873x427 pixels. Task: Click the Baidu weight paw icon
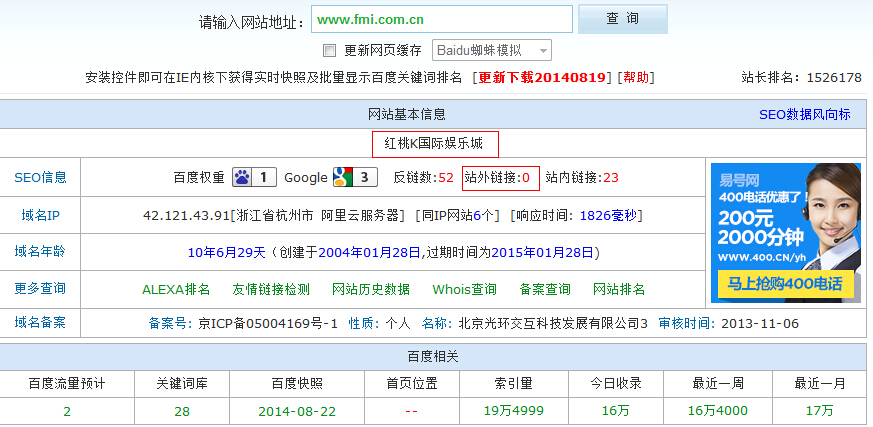pos(242,177)
